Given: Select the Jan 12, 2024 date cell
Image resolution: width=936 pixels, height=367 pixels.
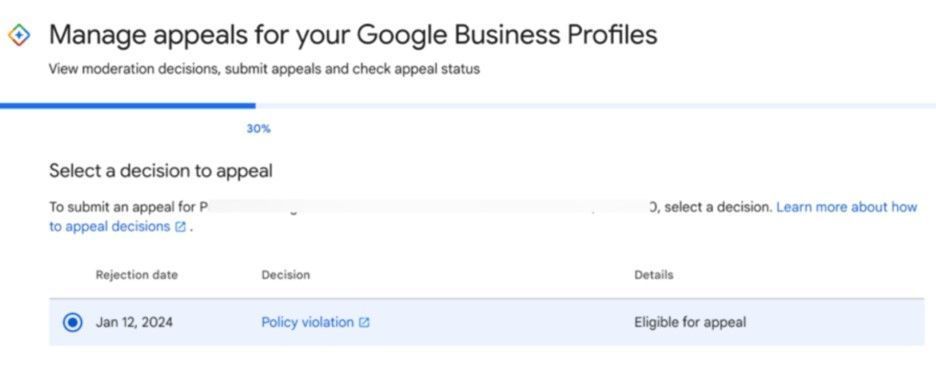Looking at the screenshot, I should point(134,323).
